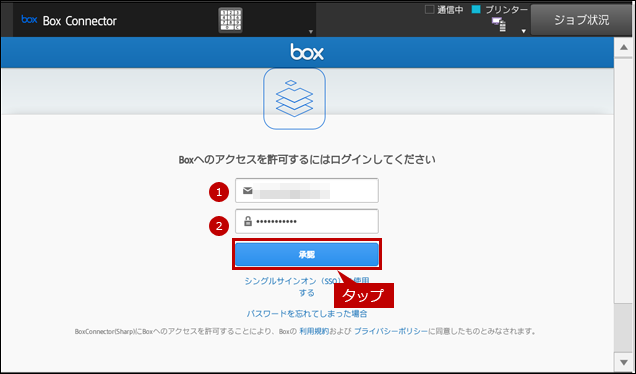Click the white box logo in blue header
Image resolution: width=636 pixels, height=374 pixels.
pyautogui.click(x=307, y=52)
